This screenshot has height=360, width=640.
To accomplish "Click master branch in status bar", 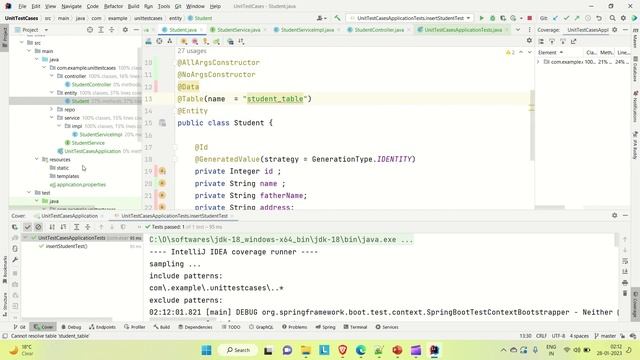I will (x=605, y=336).
